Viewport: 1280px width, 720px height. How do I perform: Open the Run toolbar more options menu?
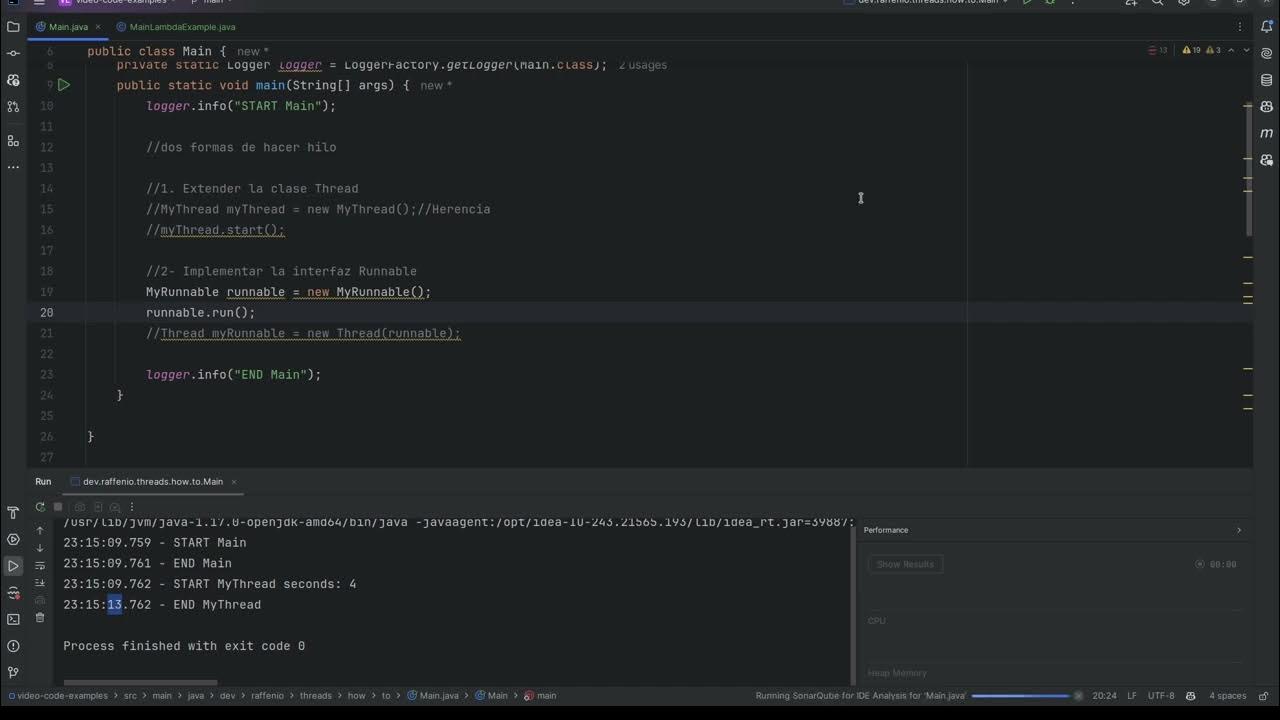[132, 507]
